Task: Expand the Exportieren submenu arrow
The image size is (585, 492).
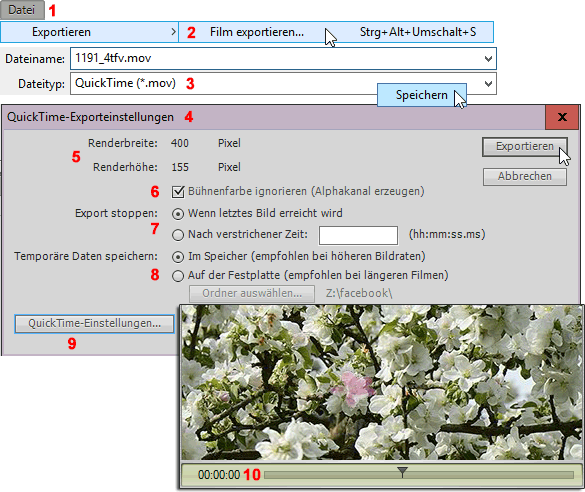Action: click(173, 32)
